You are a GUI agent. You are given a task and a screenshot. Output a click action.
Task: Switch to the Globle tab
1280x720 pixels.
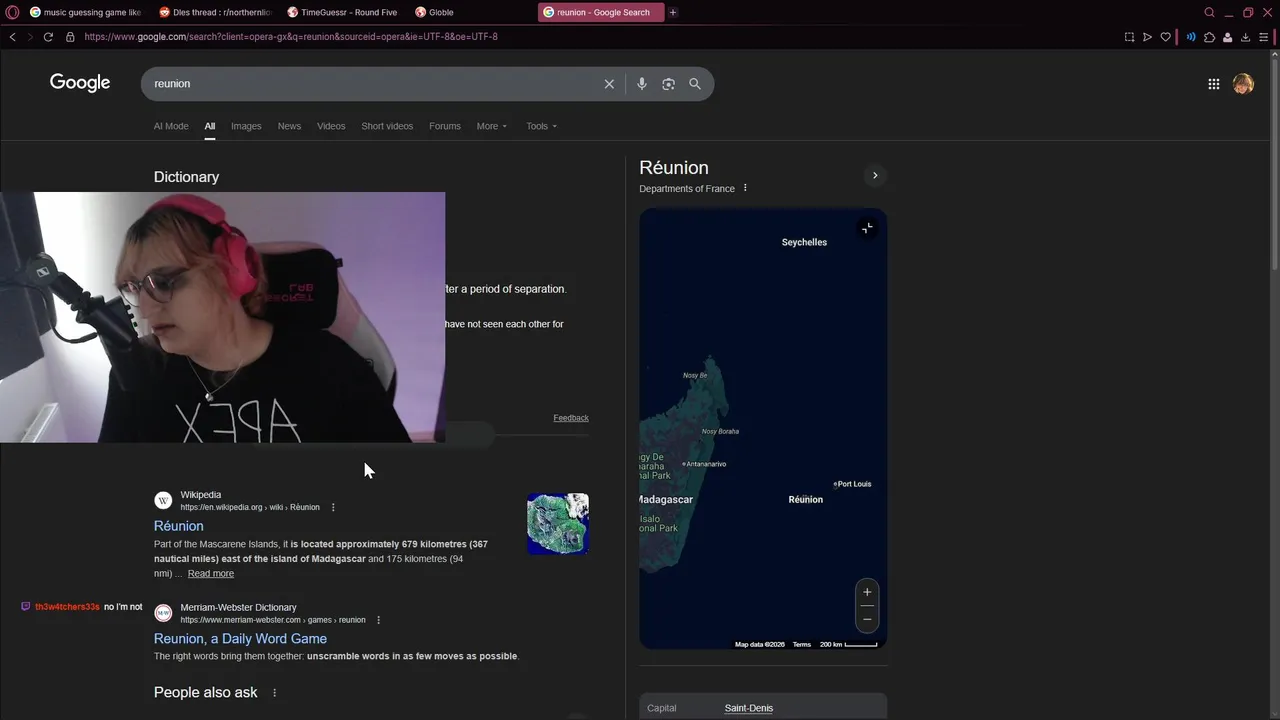(x=470, y=12)
